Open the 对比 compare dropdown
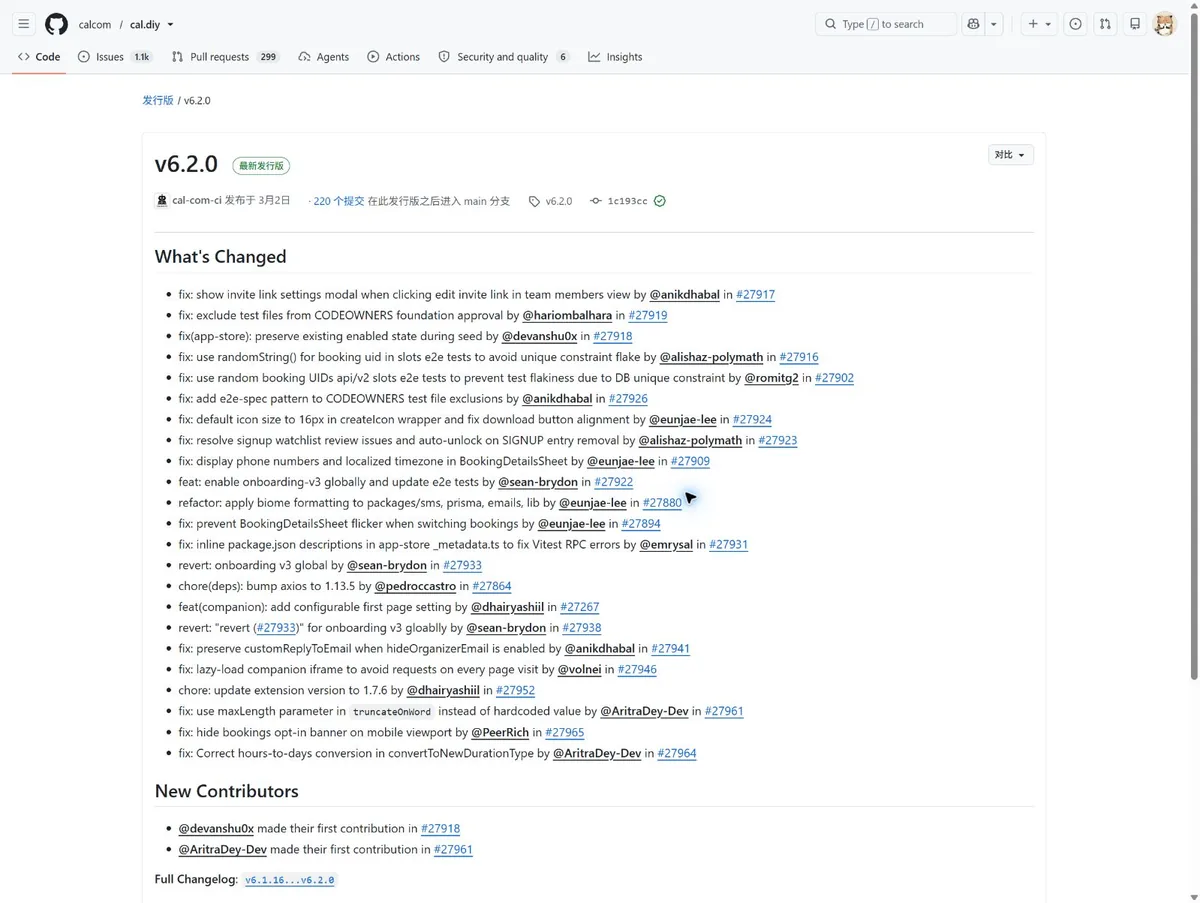 point(1010,155)
